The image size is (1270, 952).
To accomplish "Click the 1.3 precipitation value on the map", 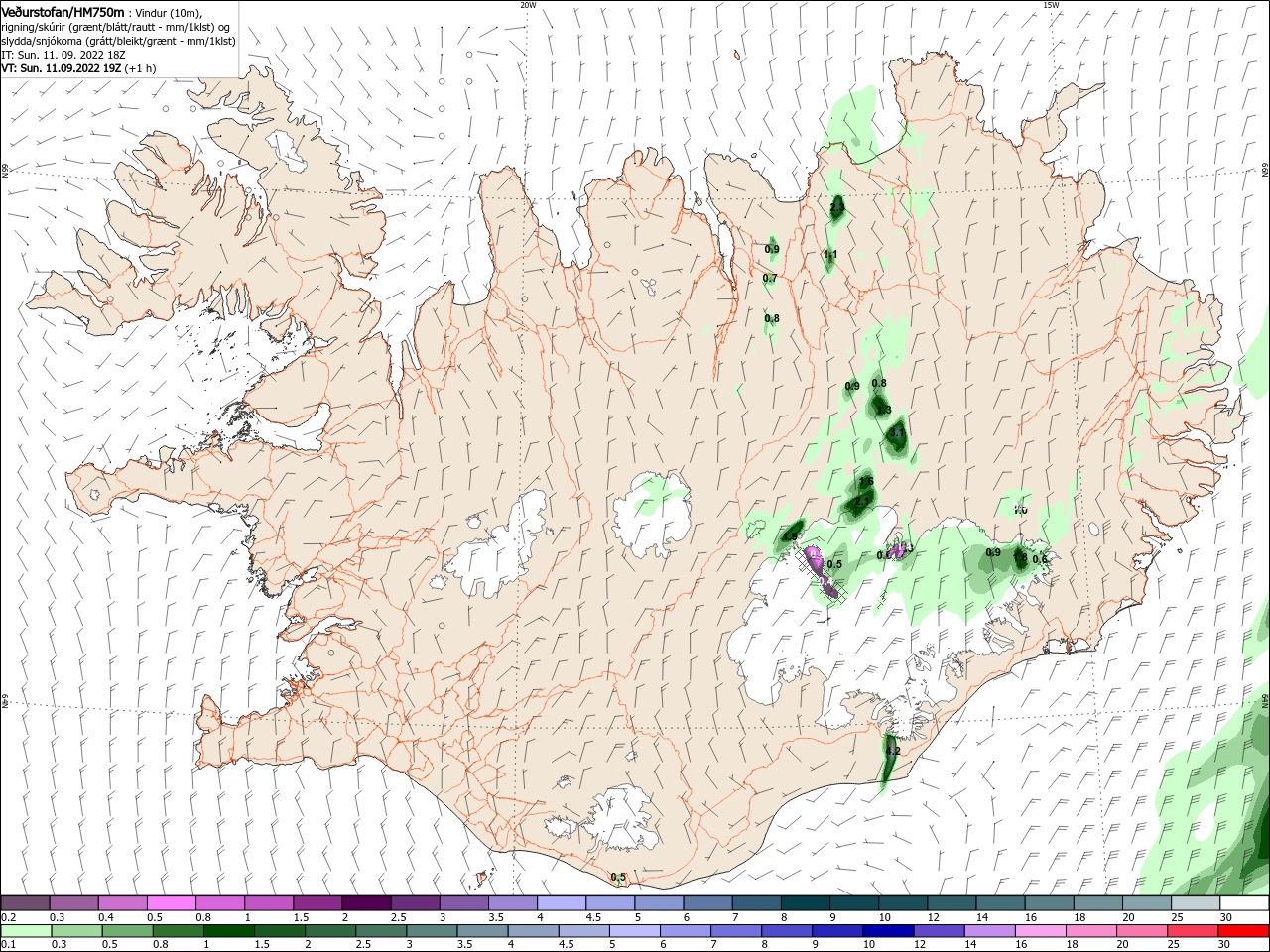I will click(x=884, y=410).
